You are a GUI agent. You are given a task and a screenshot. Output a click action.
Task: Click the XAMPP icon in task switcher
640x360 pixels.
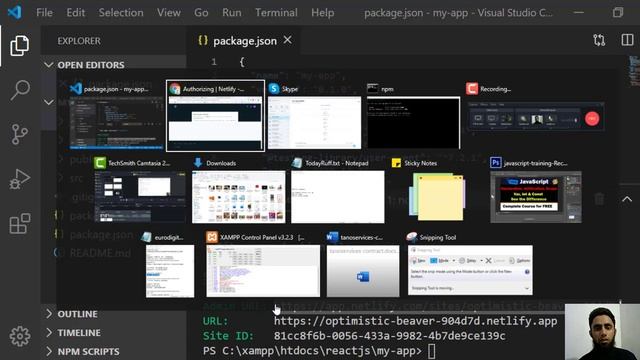(212, 237)
